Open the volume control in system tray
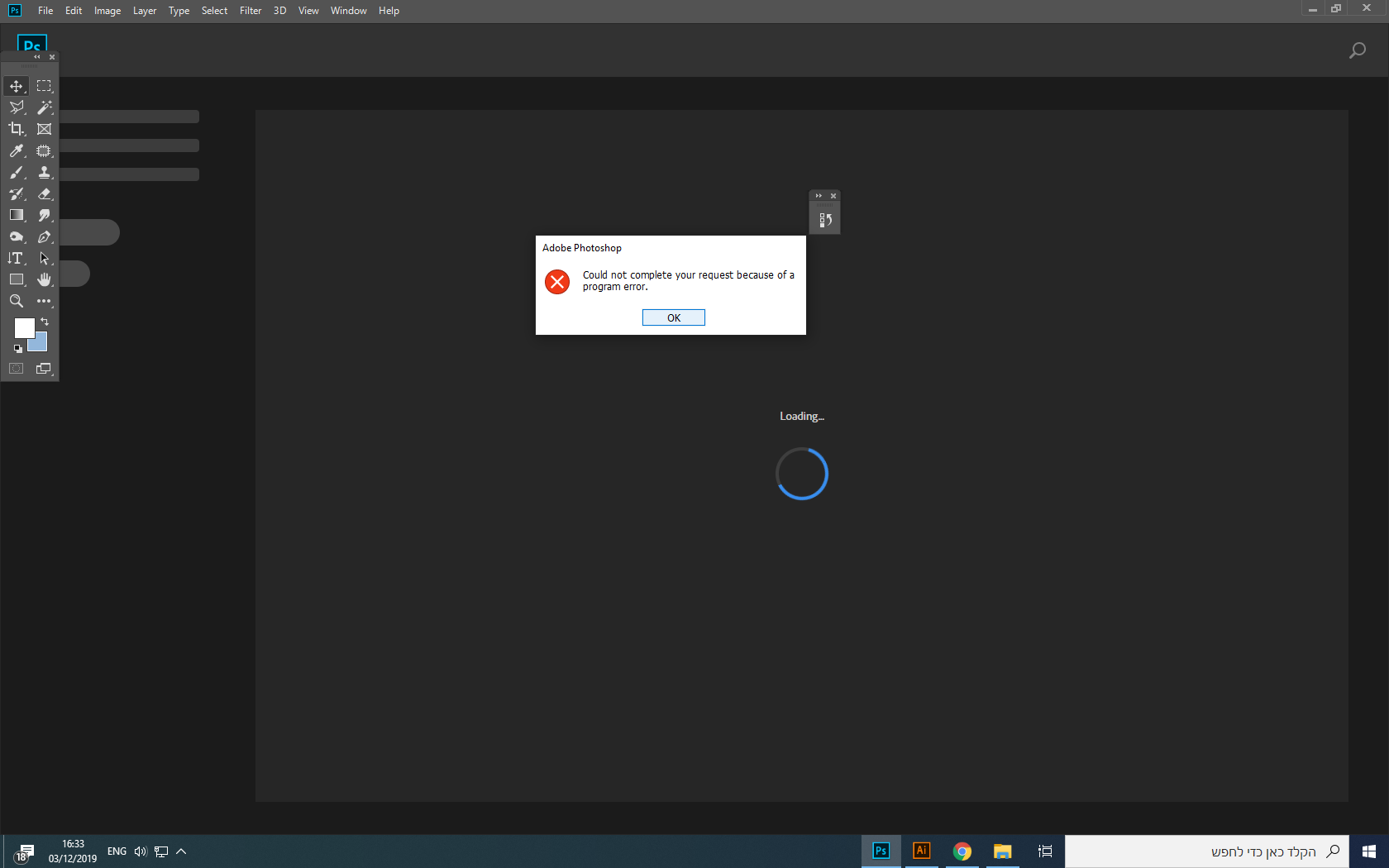 140,851
